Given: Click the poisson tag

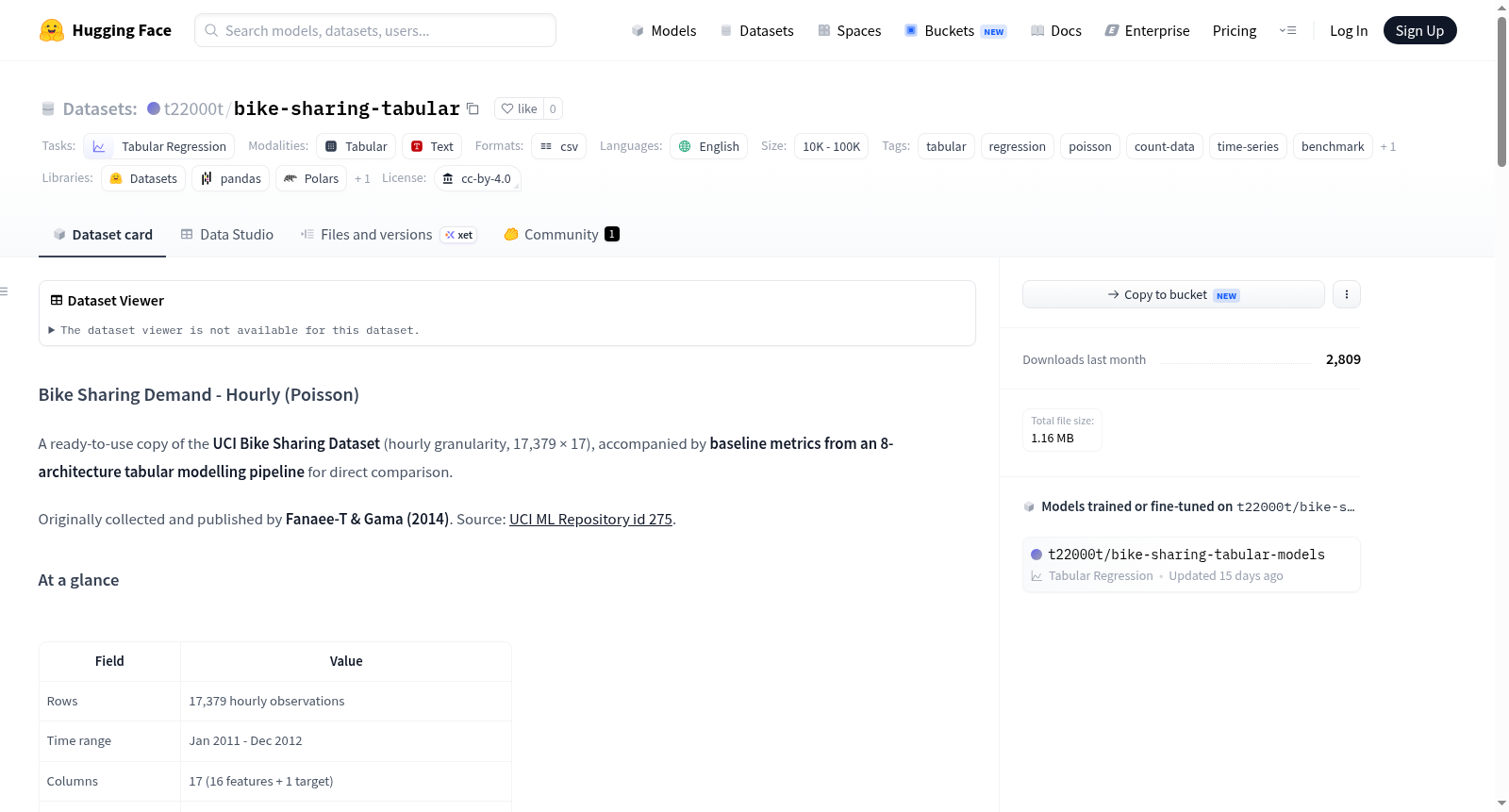Looking at the screenshot, I should [1090, 146].
